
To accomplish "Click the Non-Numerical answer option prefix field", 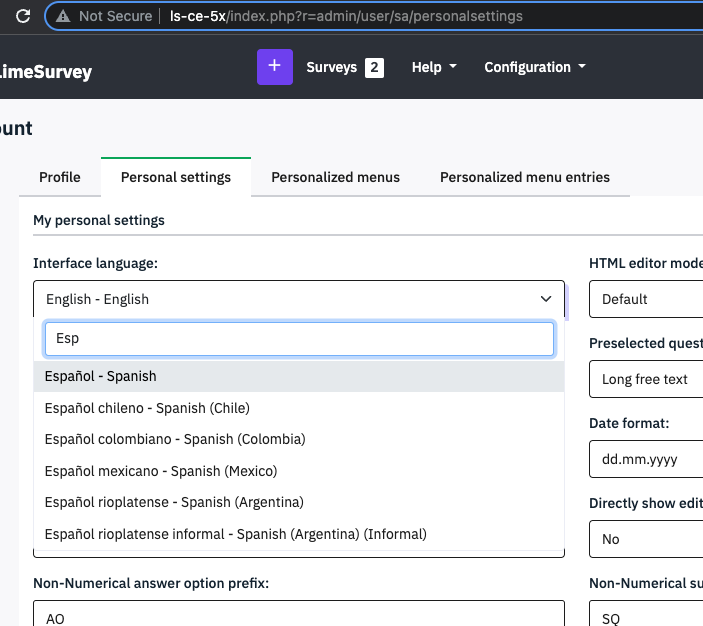I will 299,615.
